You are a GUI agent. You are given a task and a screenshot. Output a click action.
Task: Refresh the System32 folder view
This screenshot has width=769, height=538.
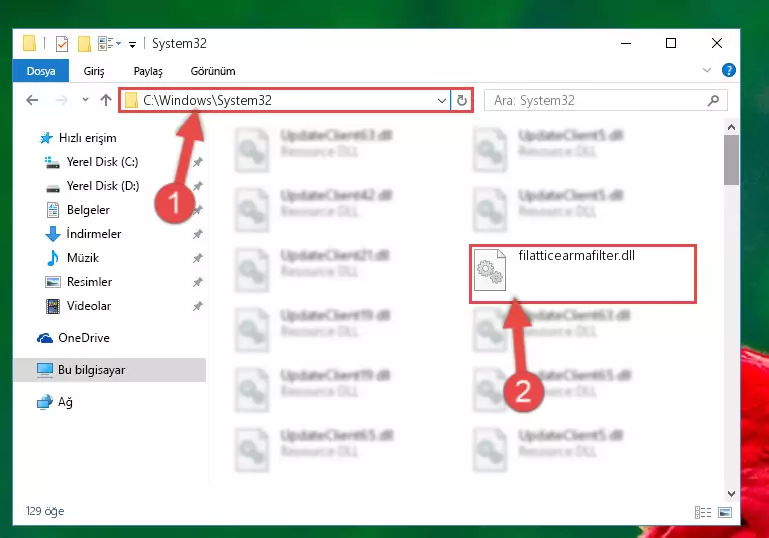[461, 101]
